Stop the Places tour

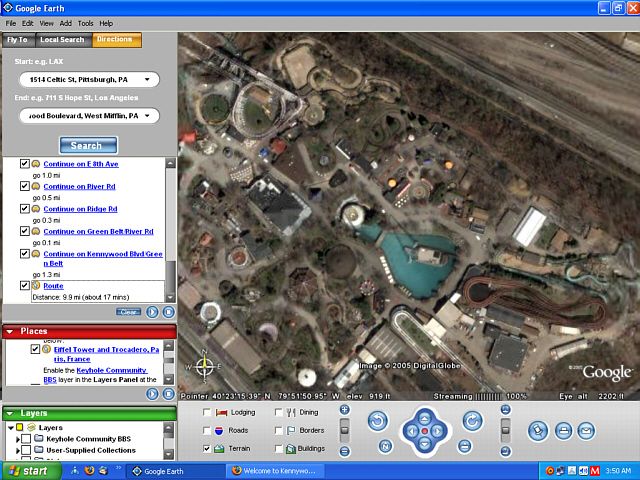(x=169, y=394)
